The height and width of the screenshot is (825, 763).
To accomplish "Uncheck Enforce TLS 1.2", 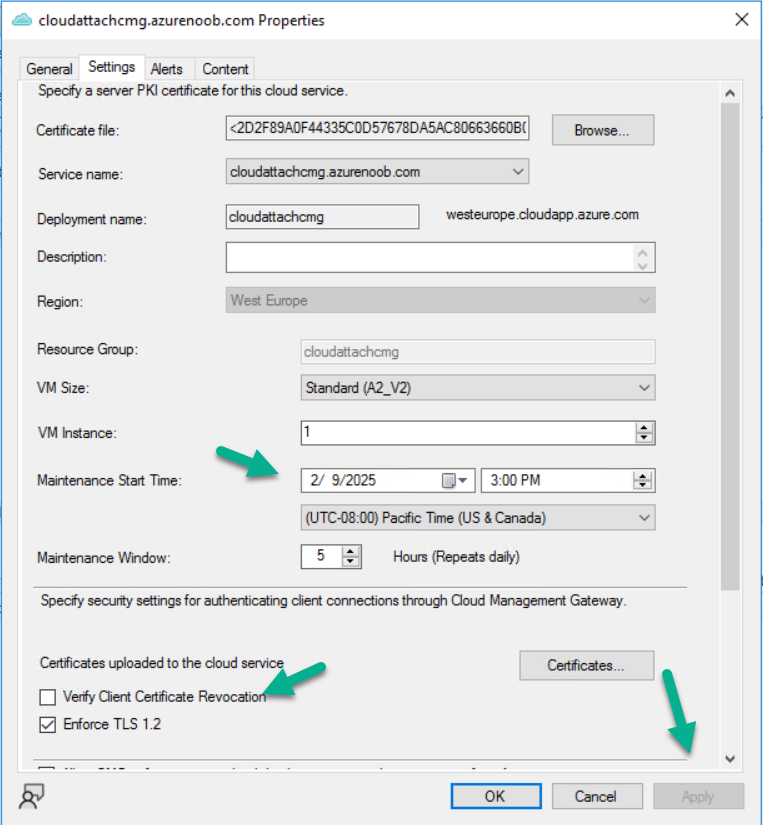I will [47, 725].
